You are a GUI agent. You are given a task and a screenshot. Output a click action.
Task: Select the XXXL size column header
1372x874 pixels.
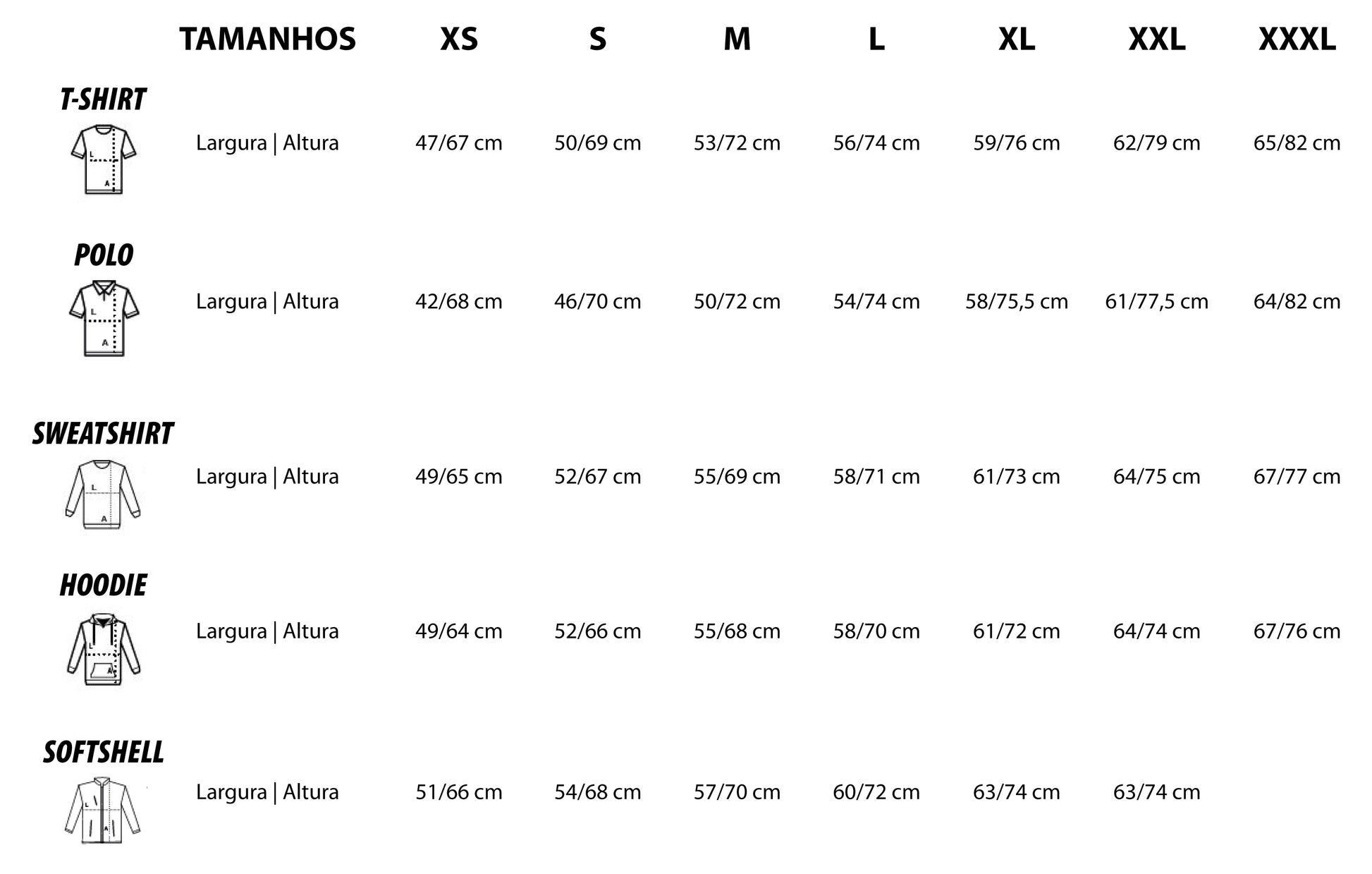coord(1297,40)
